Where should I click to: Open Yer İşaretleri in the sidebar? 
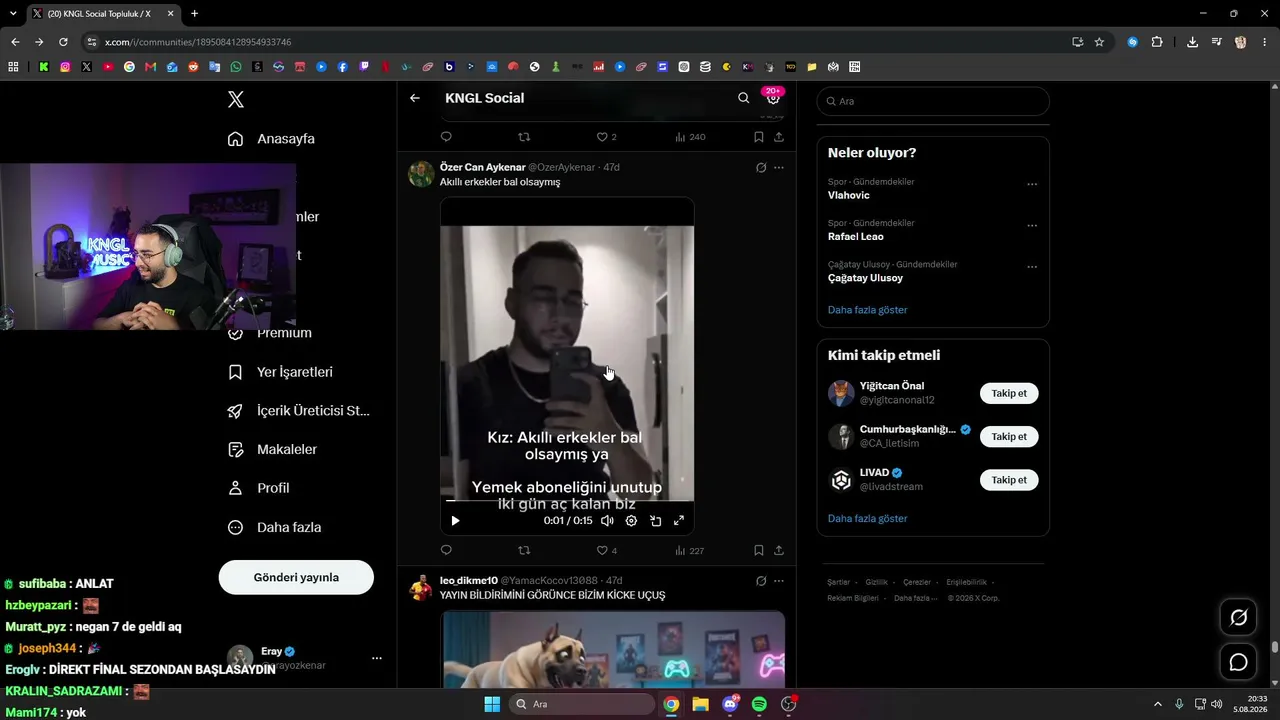pyautogui.click(x=281, y=372)
